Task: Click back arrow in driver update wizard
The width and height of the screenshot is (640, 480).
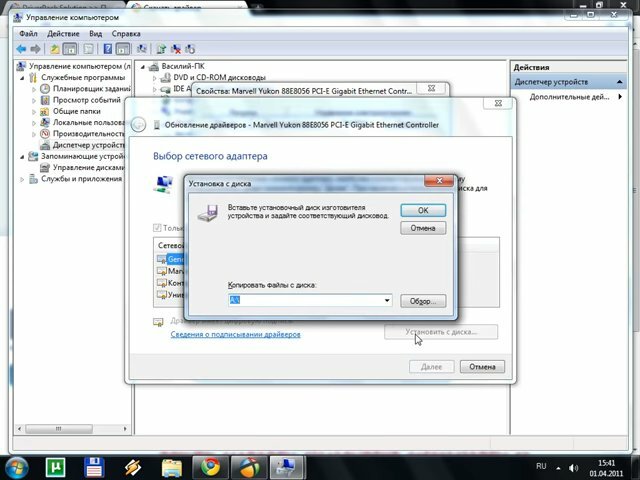Action: [x=138, y=124]
